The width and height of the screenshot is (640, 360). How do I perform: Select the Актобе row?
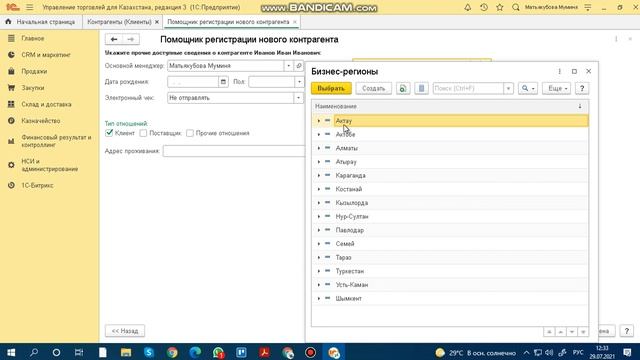pyautogui.click(x=450, y=134)
